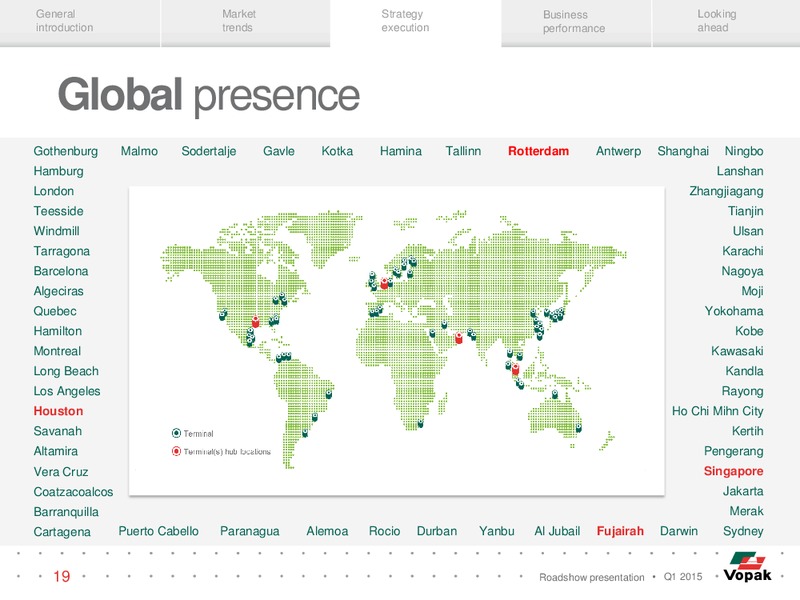Click the Durban terminal marker in South Africa
The image size is (800, 600).
(x=420, y=423)
